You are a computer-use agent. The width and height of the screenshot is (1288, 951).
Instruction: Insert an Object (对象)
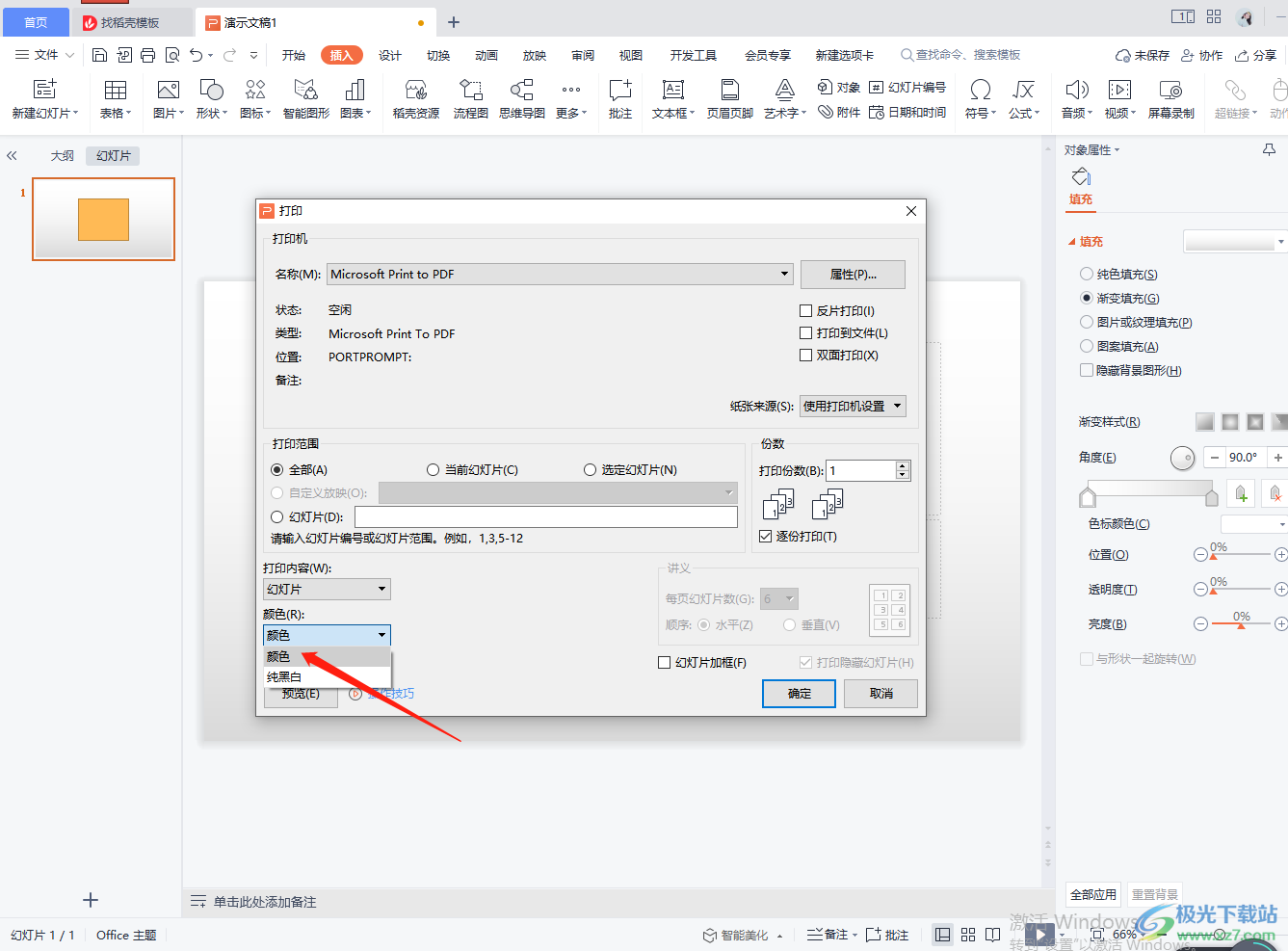click(838, 87)
